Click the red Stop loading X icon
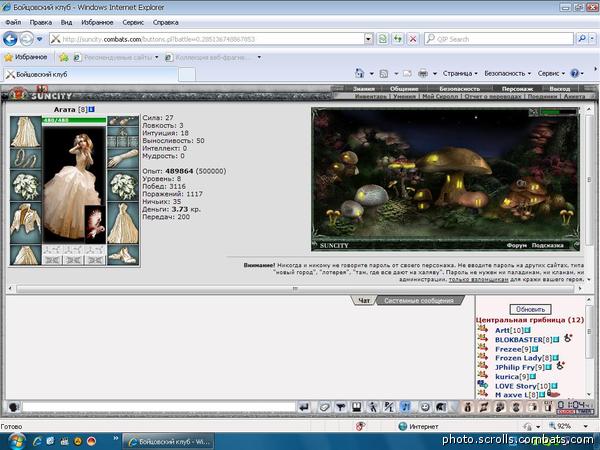This screenshot has width=600, height=450. point(413,39)
